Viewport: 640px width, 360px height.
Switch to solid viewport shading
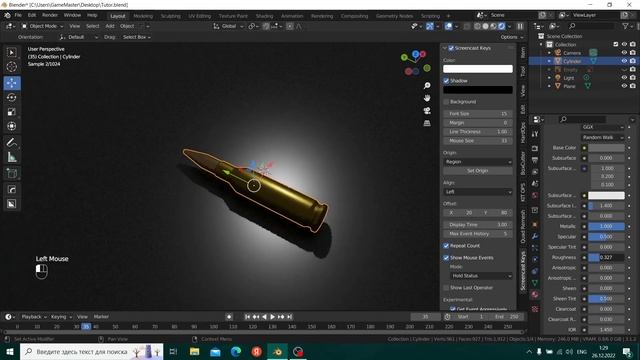[485, 26]
